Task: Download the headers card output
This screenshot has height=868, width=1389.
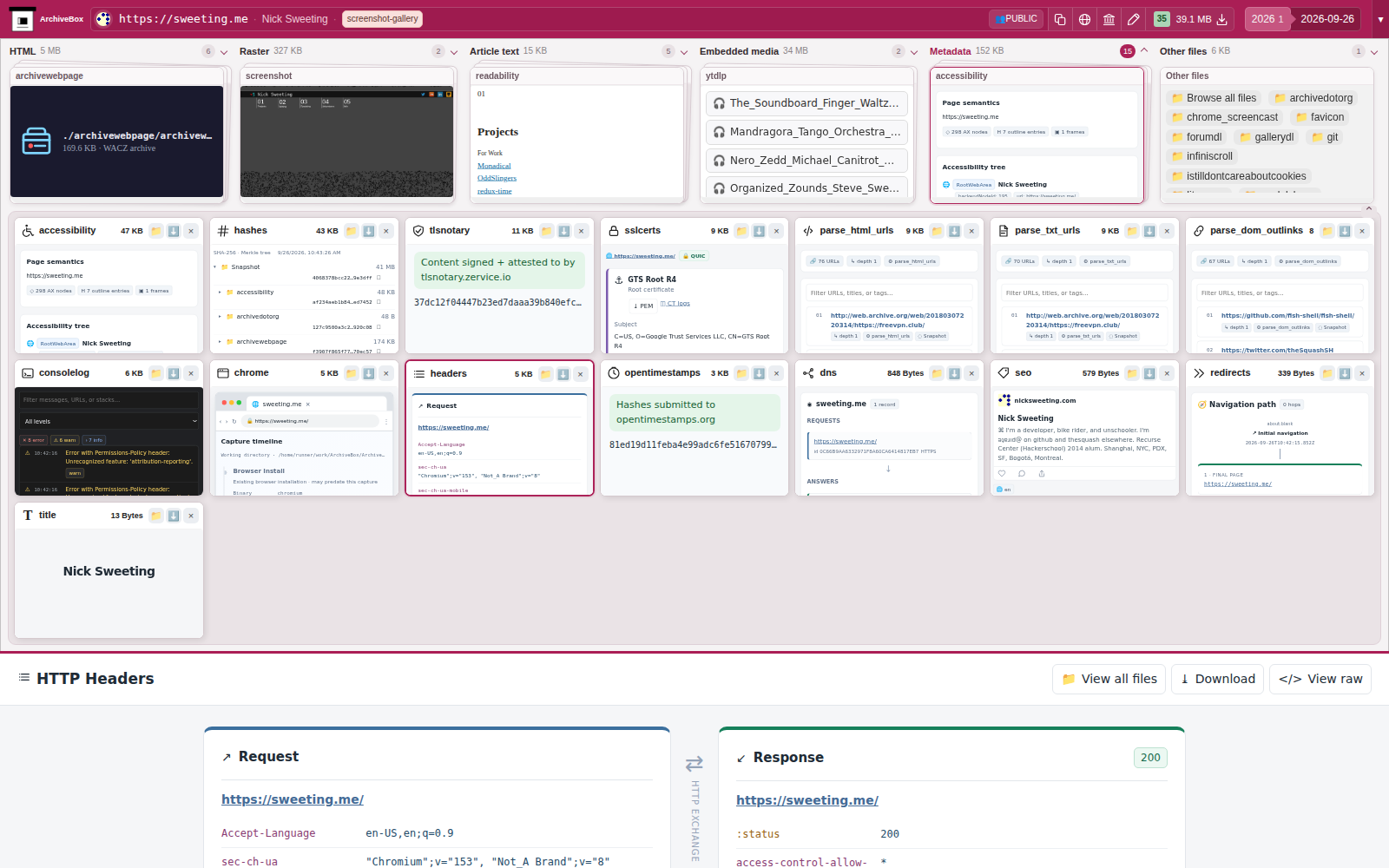Action: [563, 374]
